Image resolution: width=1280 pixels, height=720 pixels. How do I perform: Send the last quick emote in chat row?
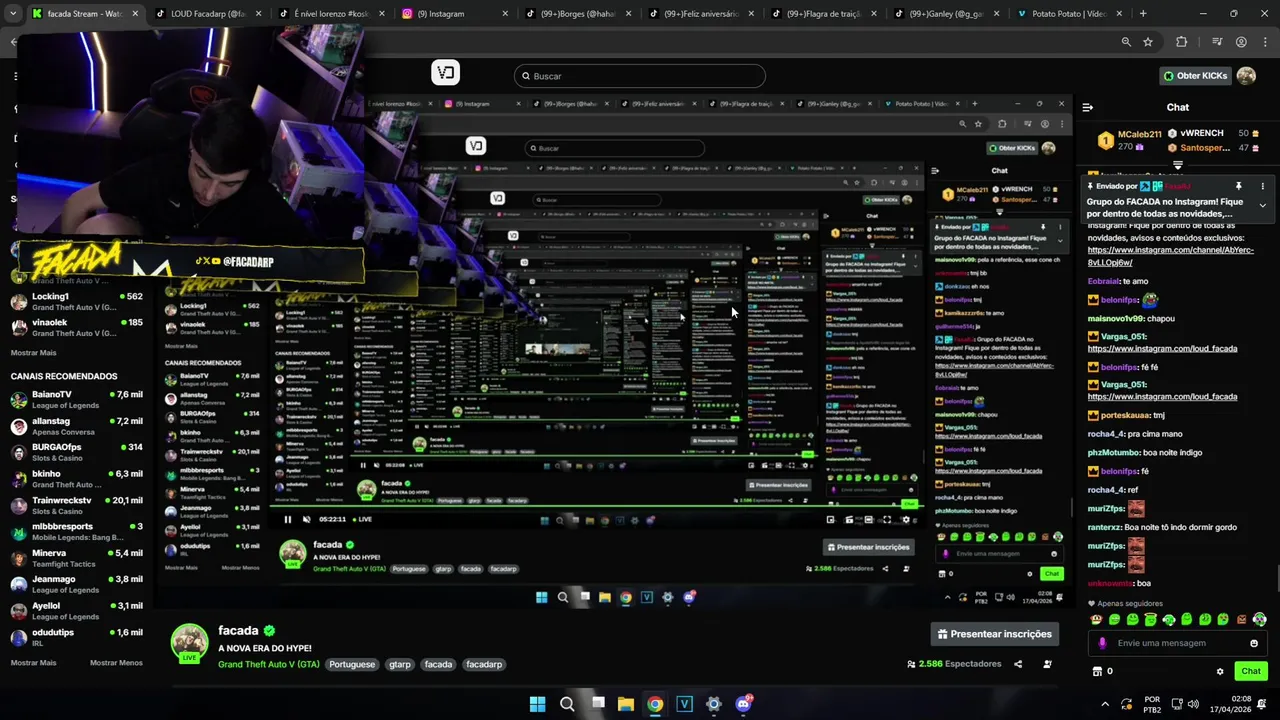pyautogui.click(x=1259, y=620)
